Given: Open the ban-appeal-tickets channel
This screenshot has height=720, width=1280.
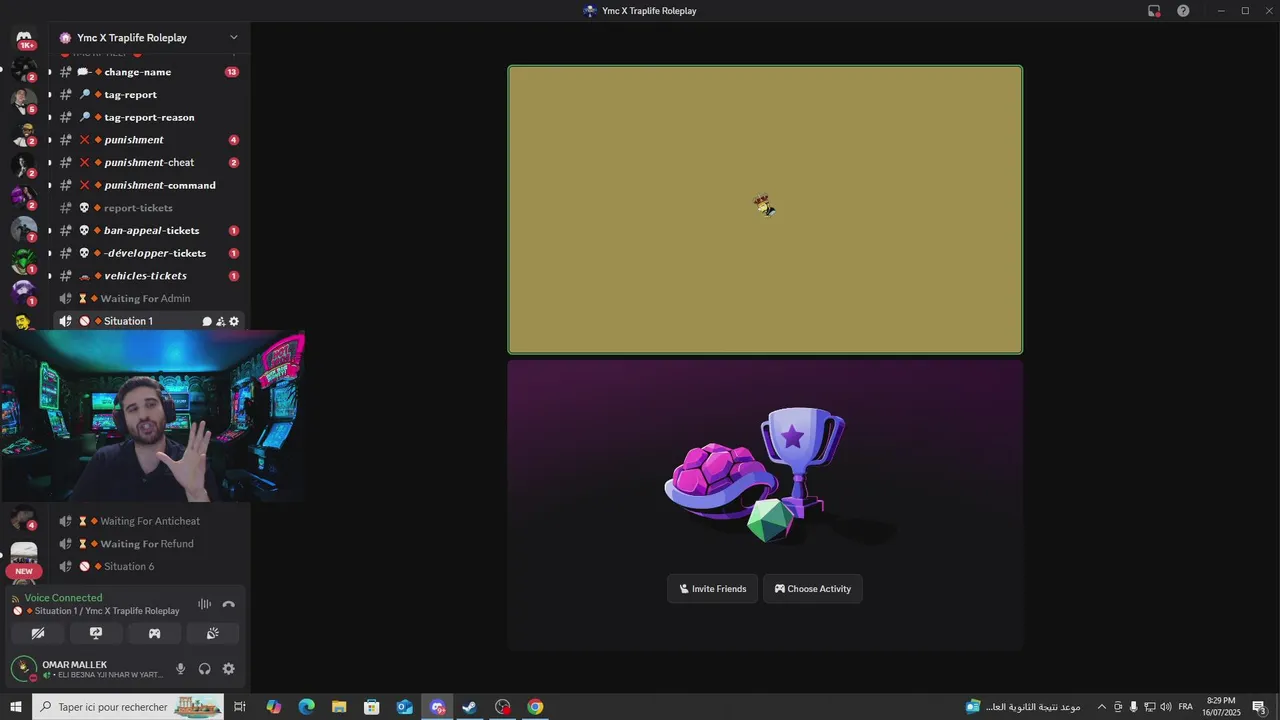Looking at the screenshot, I should [x=148, y=231].
